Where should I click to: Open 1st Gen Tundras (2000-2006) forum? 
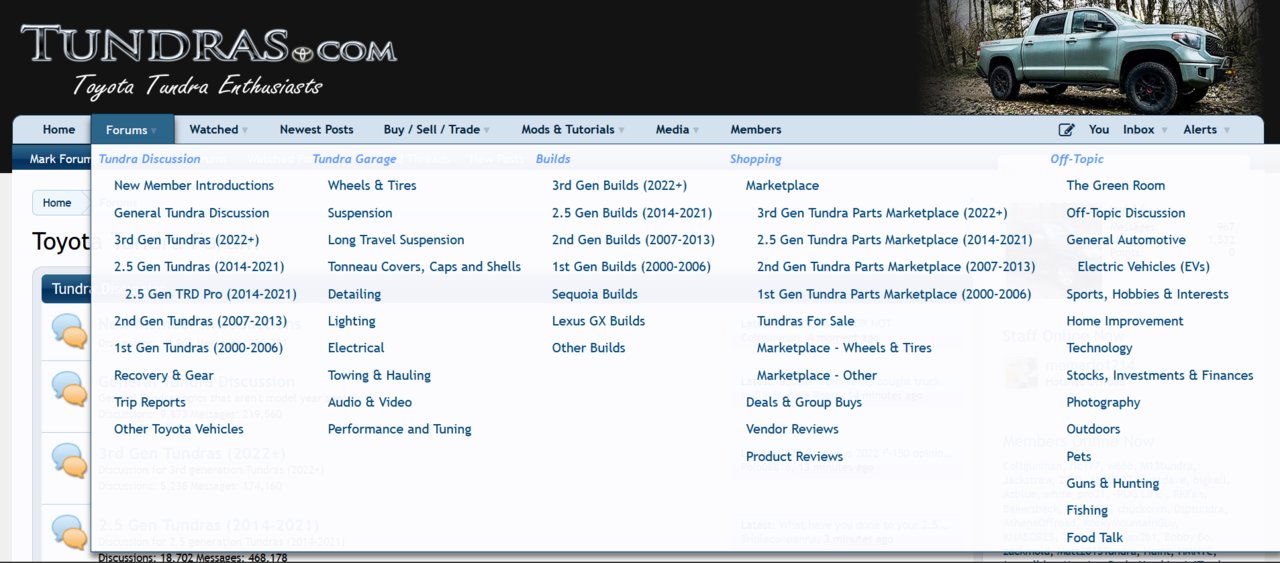[x=198, y=348]
